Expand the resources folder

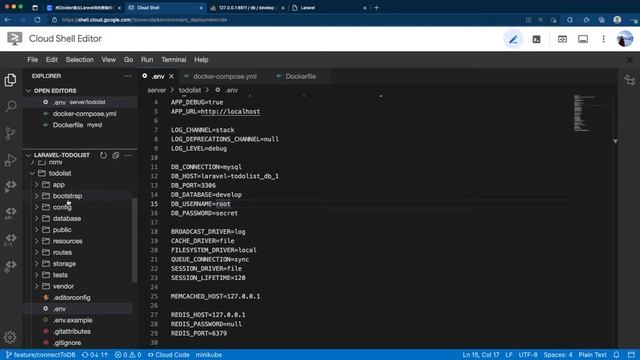click(x=36, y=241)
